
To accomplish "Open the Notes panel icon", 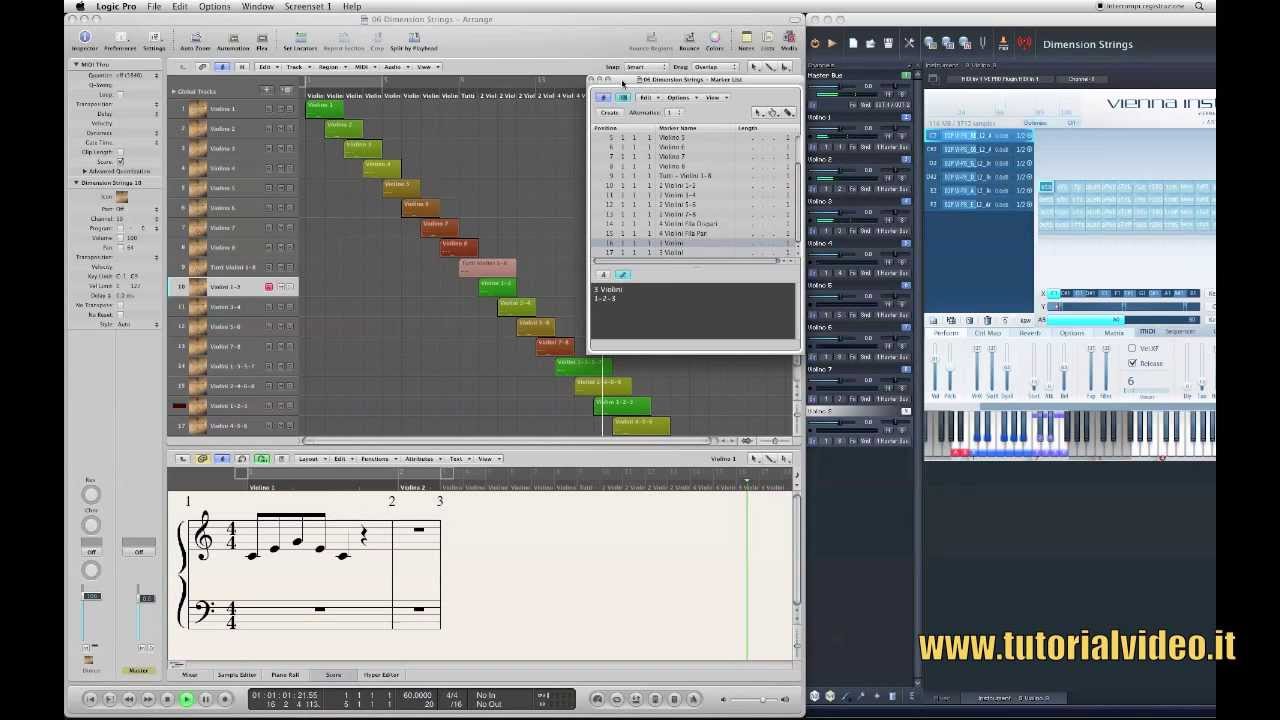I will point(746,40).
